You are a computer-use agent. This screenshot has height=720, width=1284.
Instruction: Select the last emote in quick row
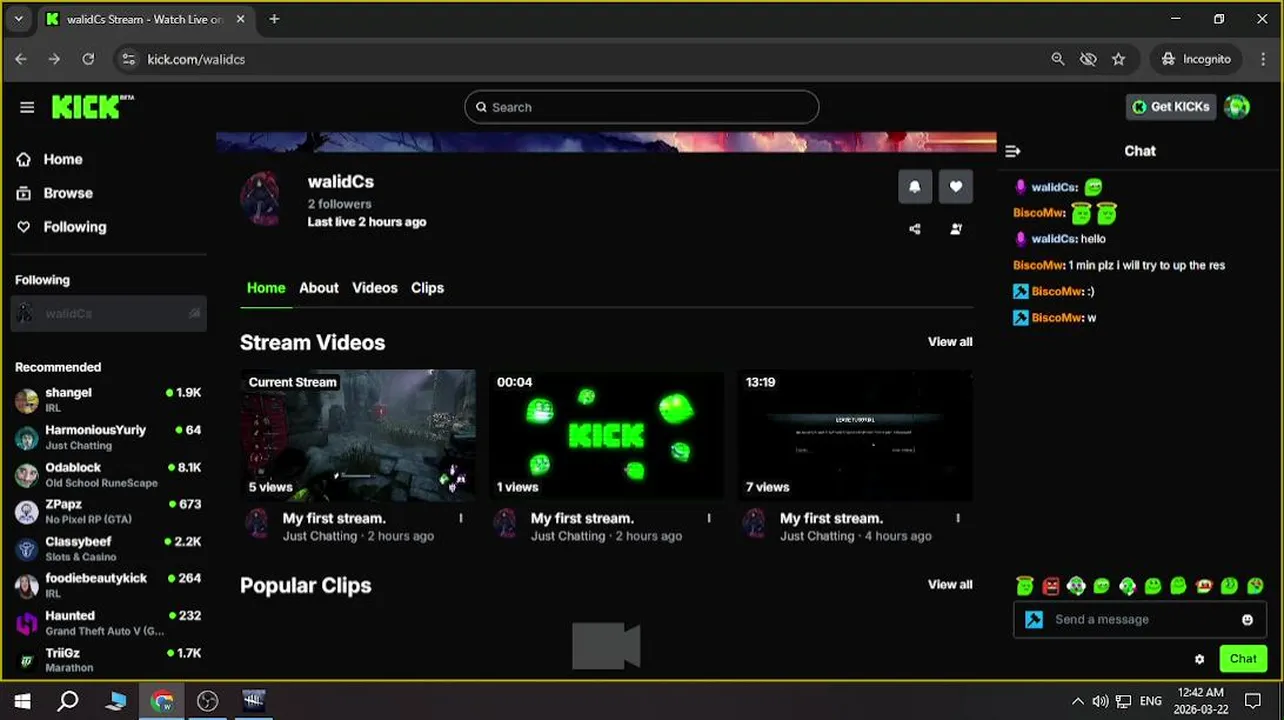(1255, 586)
